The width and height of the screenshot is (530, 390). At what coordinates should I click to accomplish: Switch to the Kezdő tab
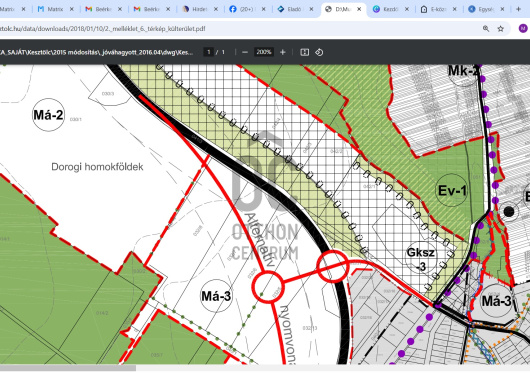(x=390, y=9)
